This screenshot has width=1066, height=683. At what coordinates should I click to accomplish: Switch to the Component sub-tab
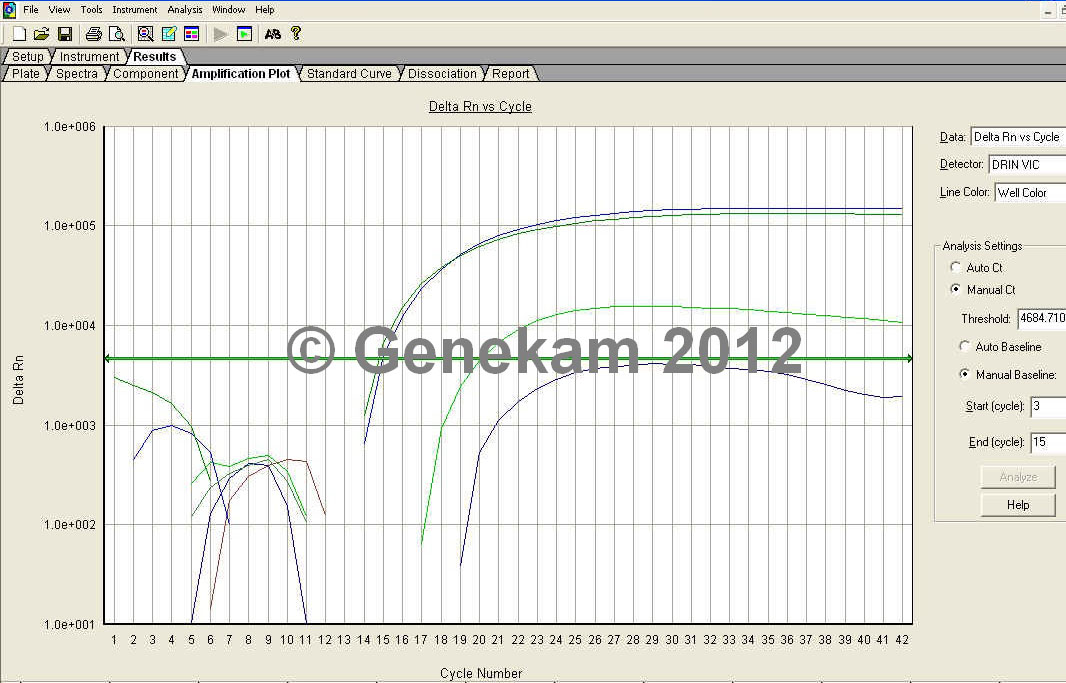point(145,73)
